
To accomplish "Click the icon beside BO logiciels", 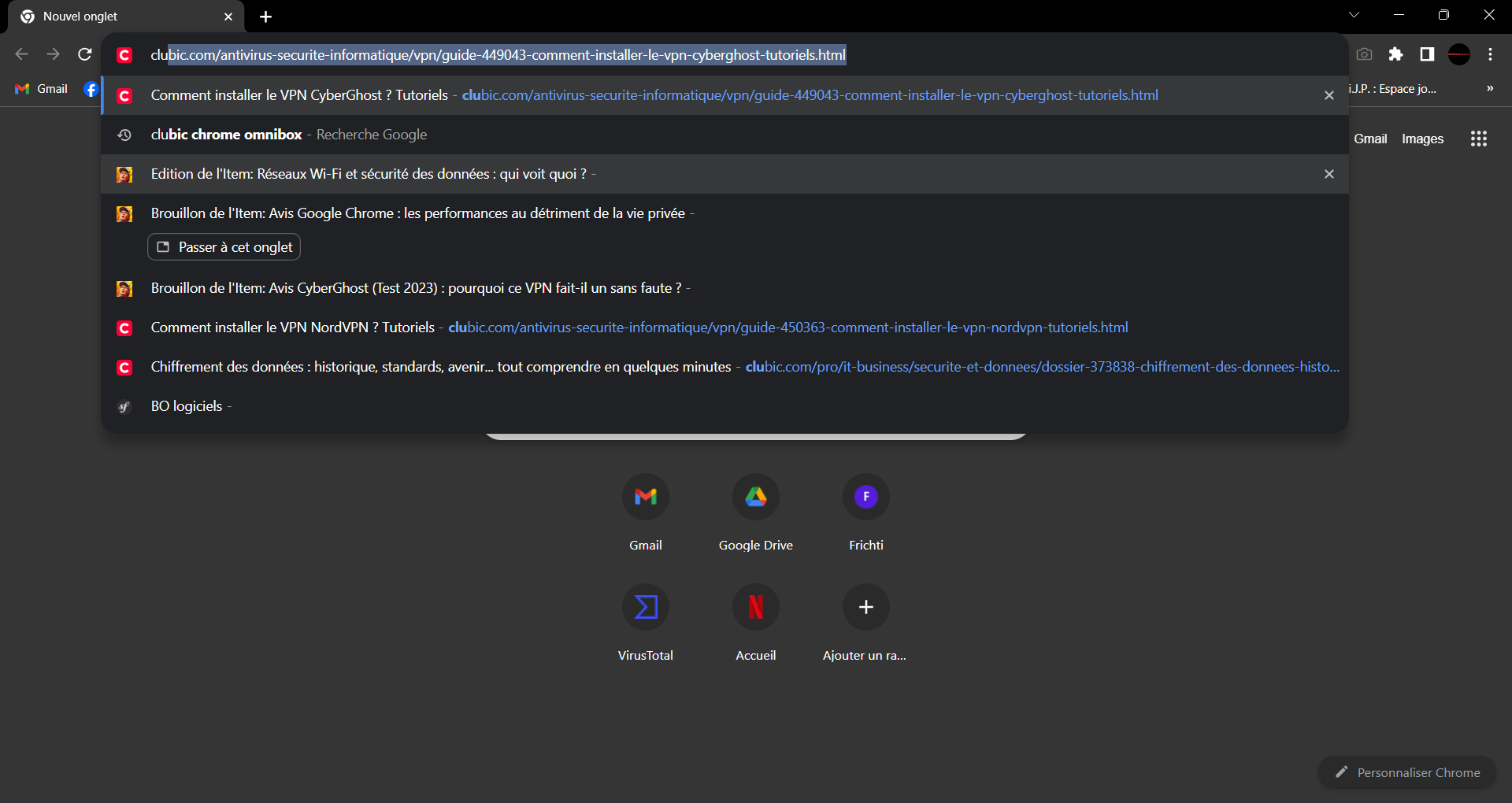I will (x=124, y=406).
